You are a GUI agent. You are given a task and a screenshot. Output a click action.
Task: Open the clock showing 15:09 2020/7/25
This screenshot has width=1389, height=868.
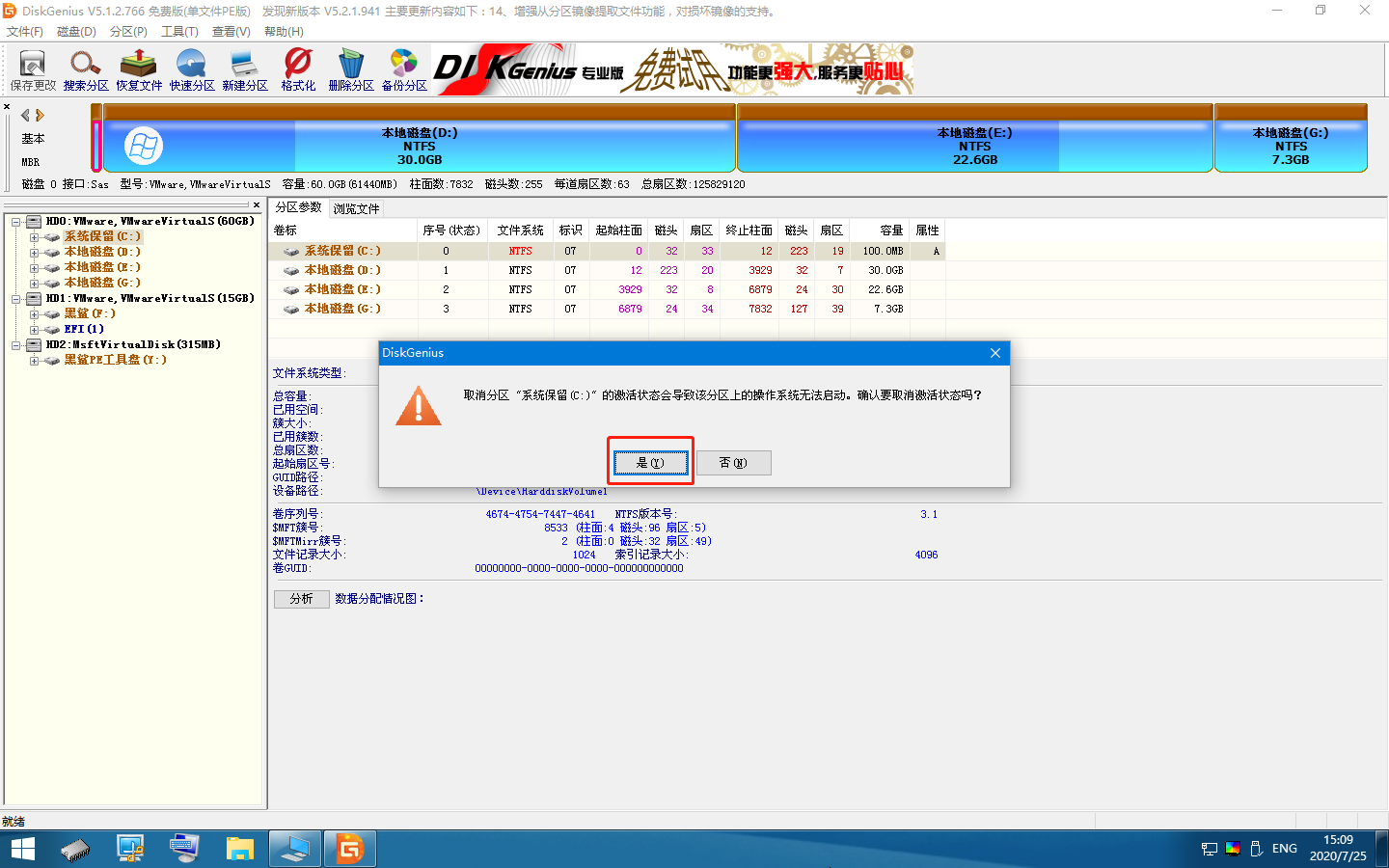1338,849
